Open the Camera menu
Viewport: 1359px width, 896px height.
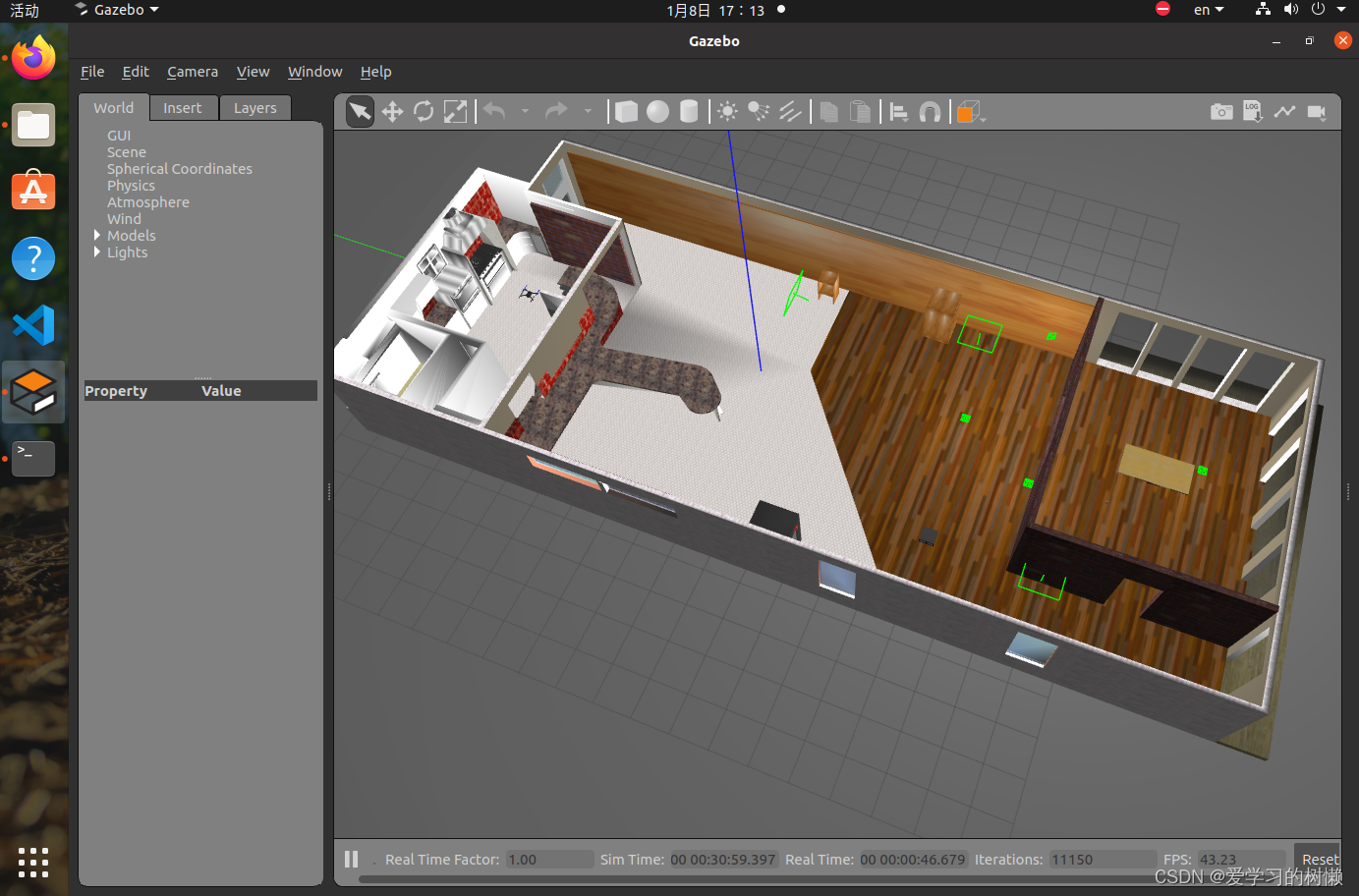click(x=193, y=72)
